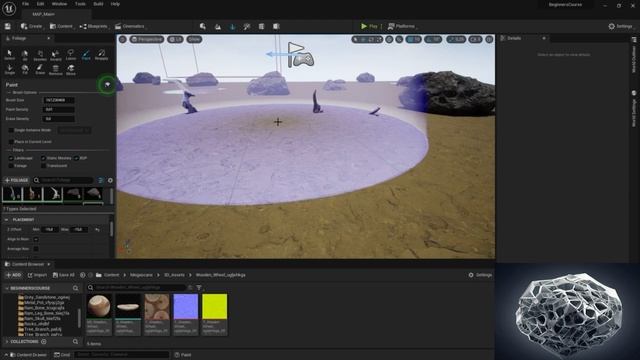The width and height of the screenshot is (640, 360).
Task: Enable Place in Current Level
Action: (x=11, y=142)
